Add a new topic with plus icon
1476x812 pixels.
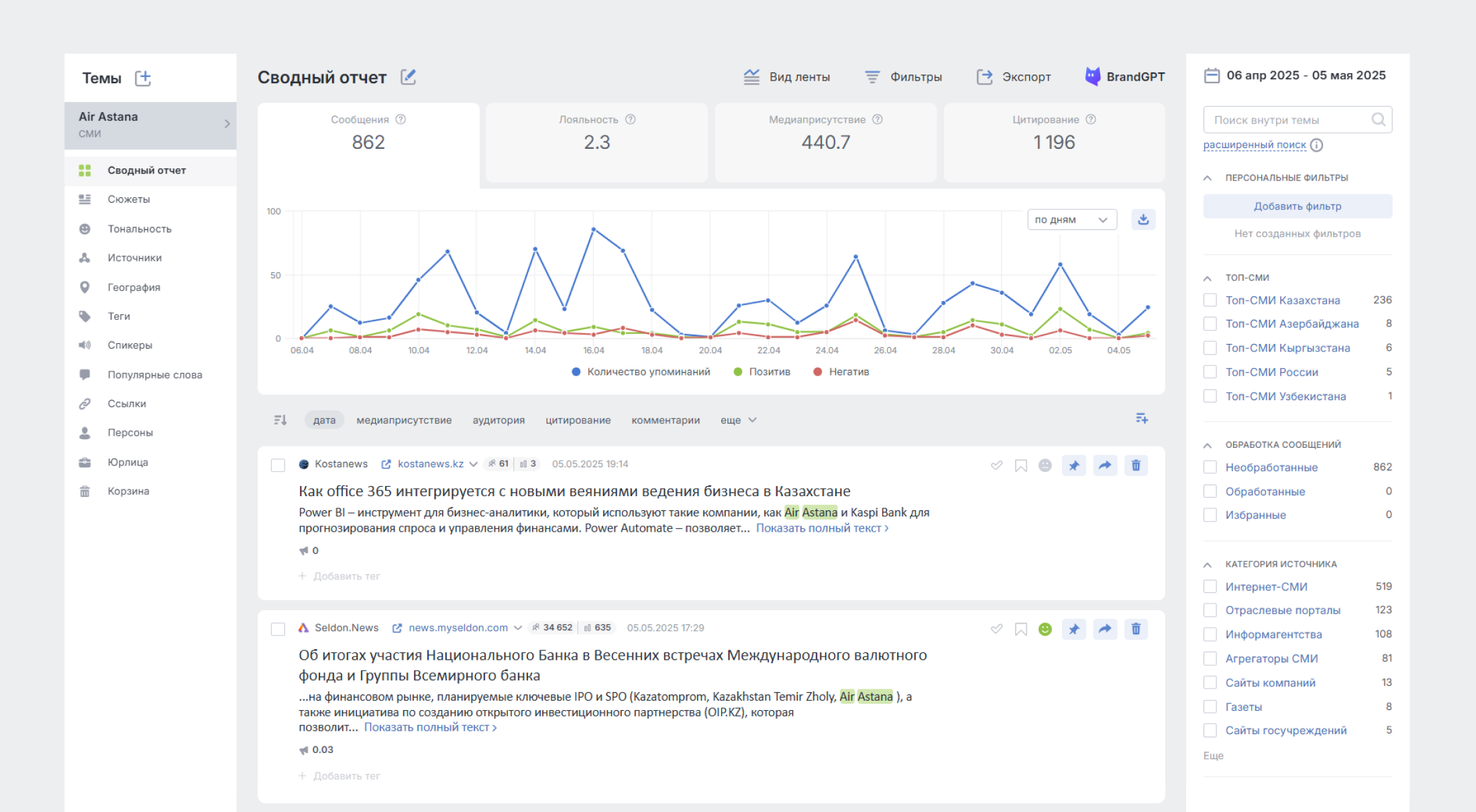[x=143, y=78]
